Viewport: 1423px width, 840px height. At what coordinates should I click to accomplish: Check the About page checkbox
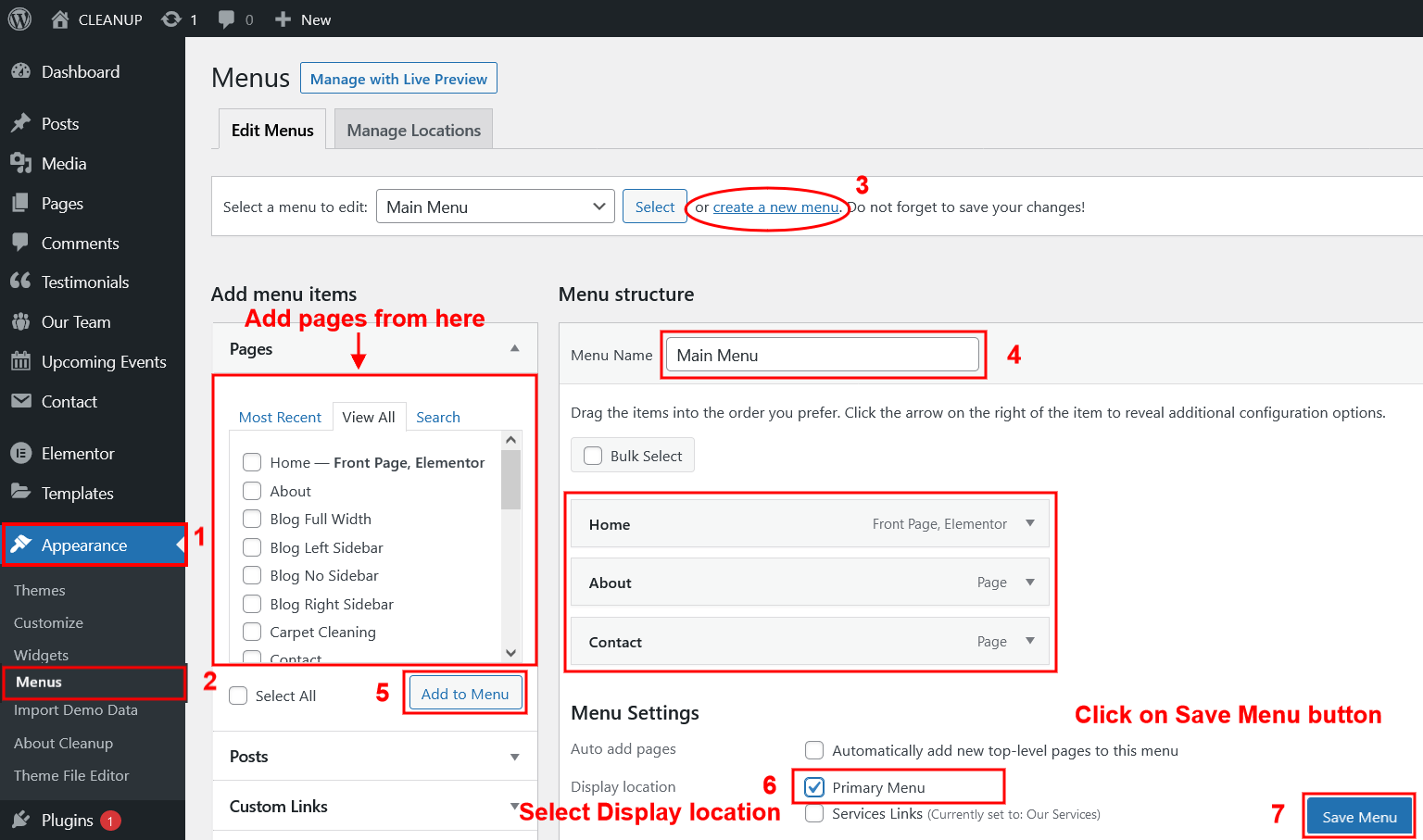pos(252,491)
